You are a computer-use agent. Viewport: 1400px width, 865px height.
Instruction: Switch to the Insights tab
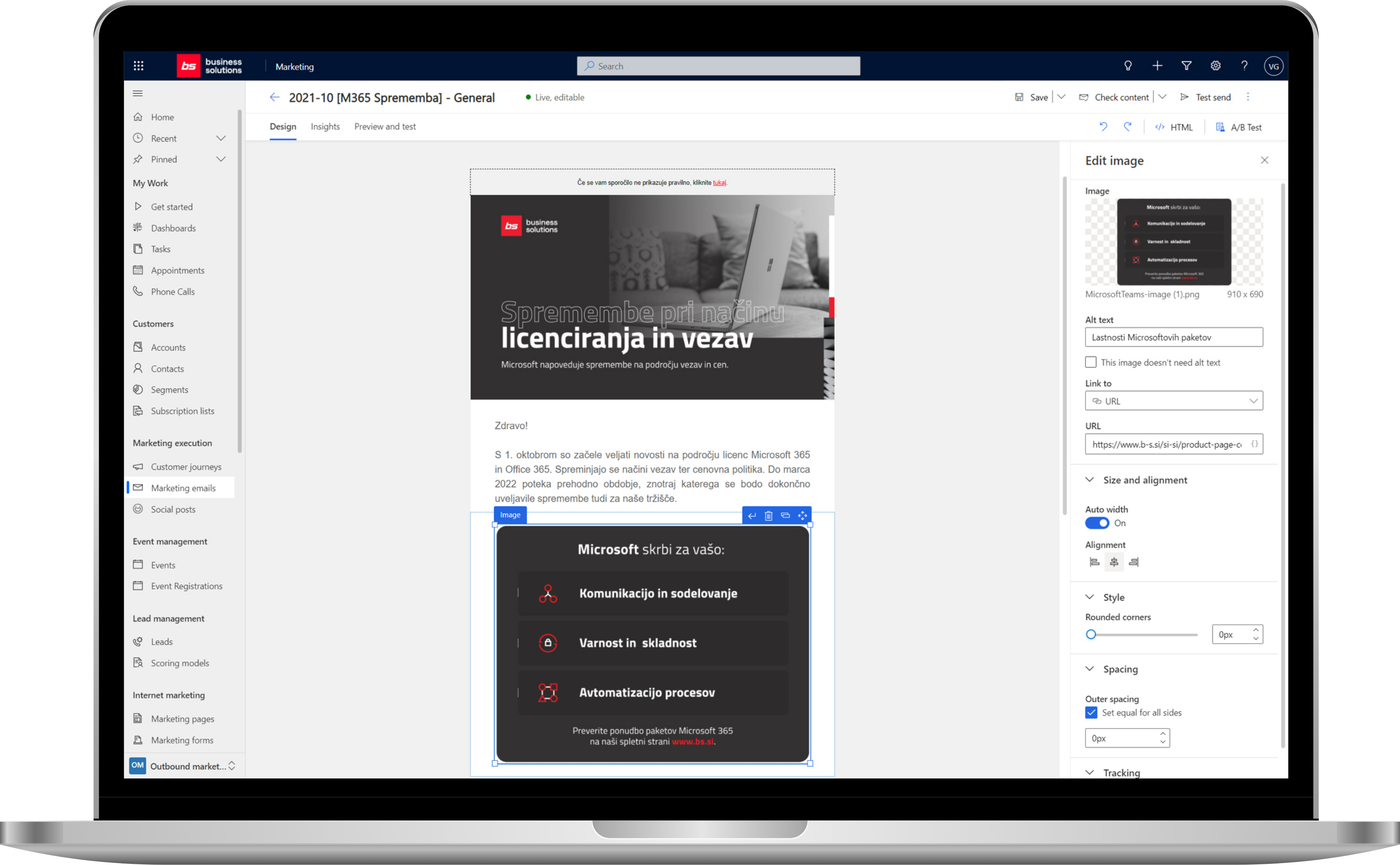325,126
